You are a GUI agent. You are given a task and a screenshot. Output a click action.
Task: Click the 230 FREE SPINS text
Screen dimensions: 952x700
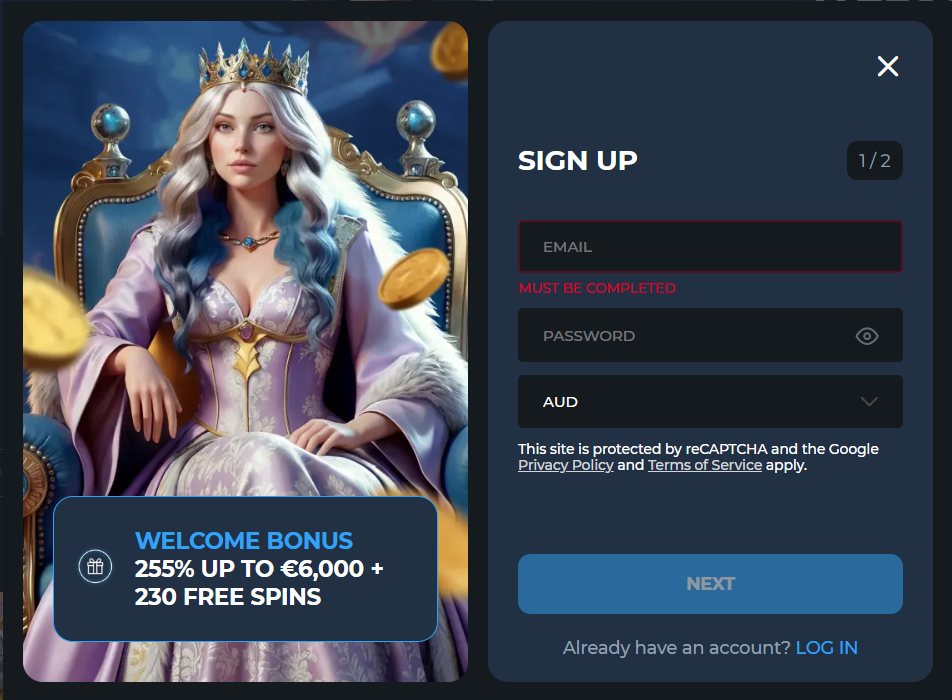pyautogui.click(x=228, y=597)
